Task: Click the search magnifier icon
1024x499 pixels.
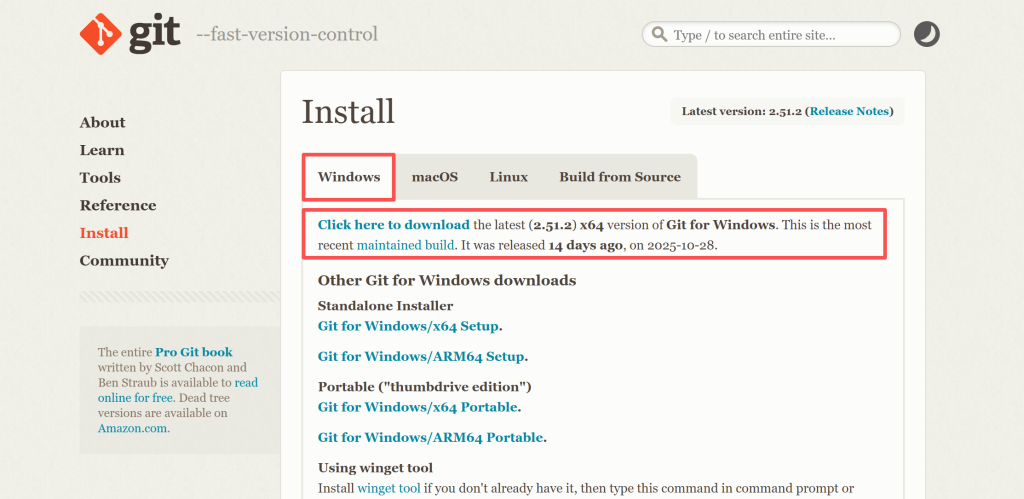Action: [659, 35]
